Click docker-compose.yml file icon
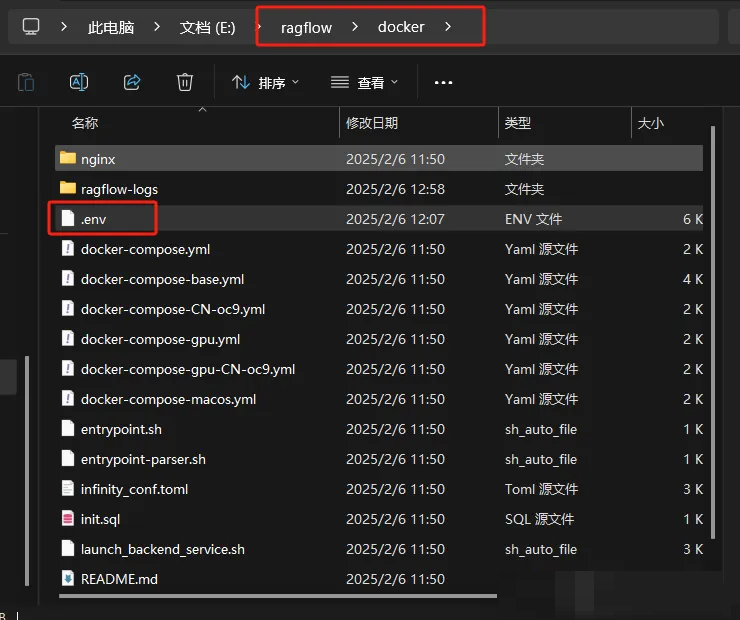740x620 pixels. pos(68,248)
